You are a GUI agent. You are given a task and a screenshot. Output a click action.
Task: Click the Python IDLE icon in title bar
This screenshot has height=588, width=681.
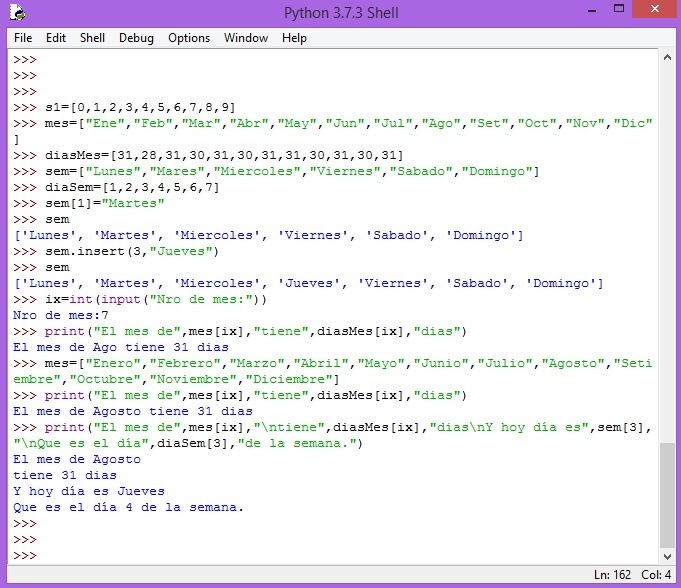point(17,12)
